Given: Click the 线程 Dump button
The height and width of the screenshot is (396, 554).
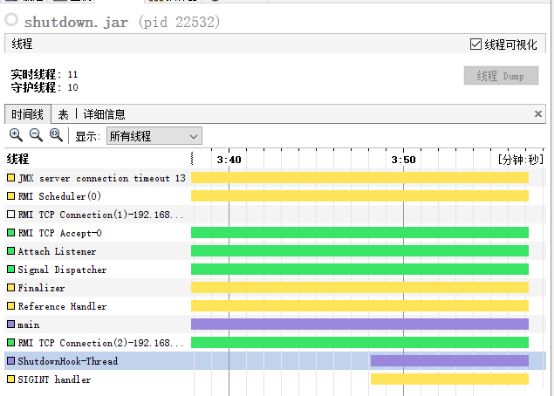Looking at the screenshot, I should [501, 76].
